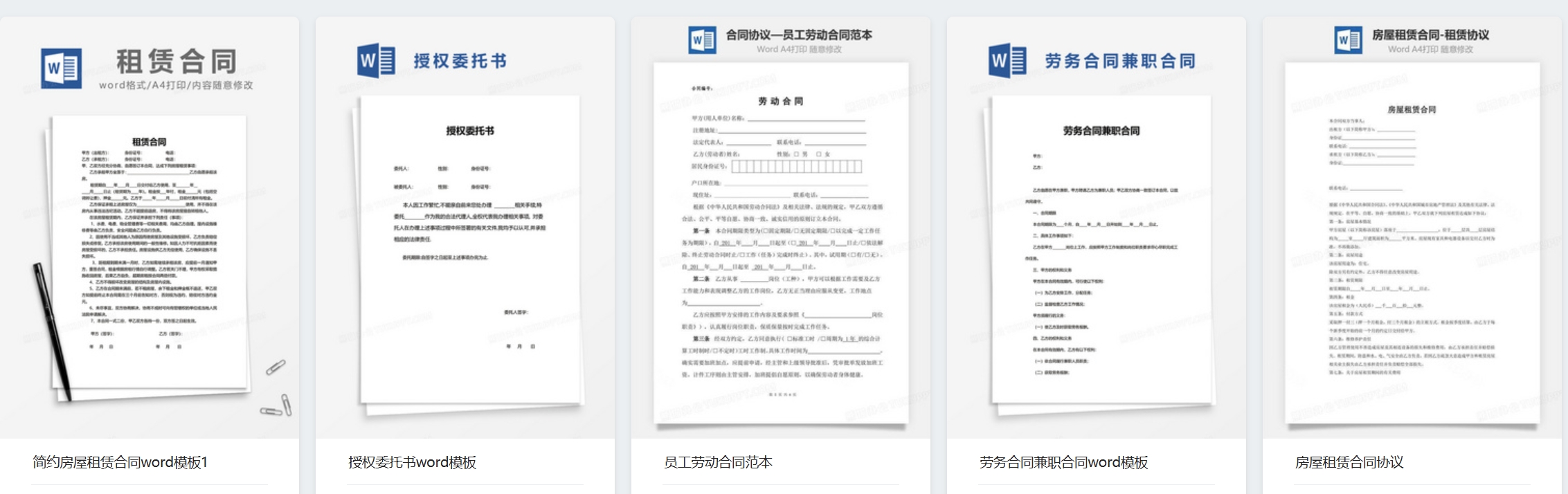Open the 房屋租赁合同协议 title link
Screen dimensions: 1568x494
1349,462
